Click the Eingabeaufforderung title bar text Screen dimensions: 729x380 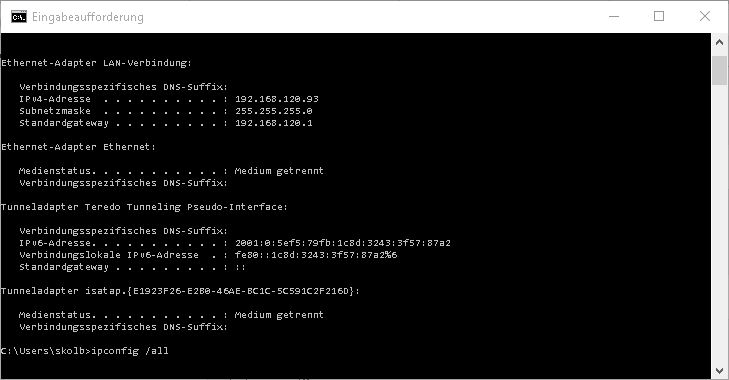click(87, 17)
